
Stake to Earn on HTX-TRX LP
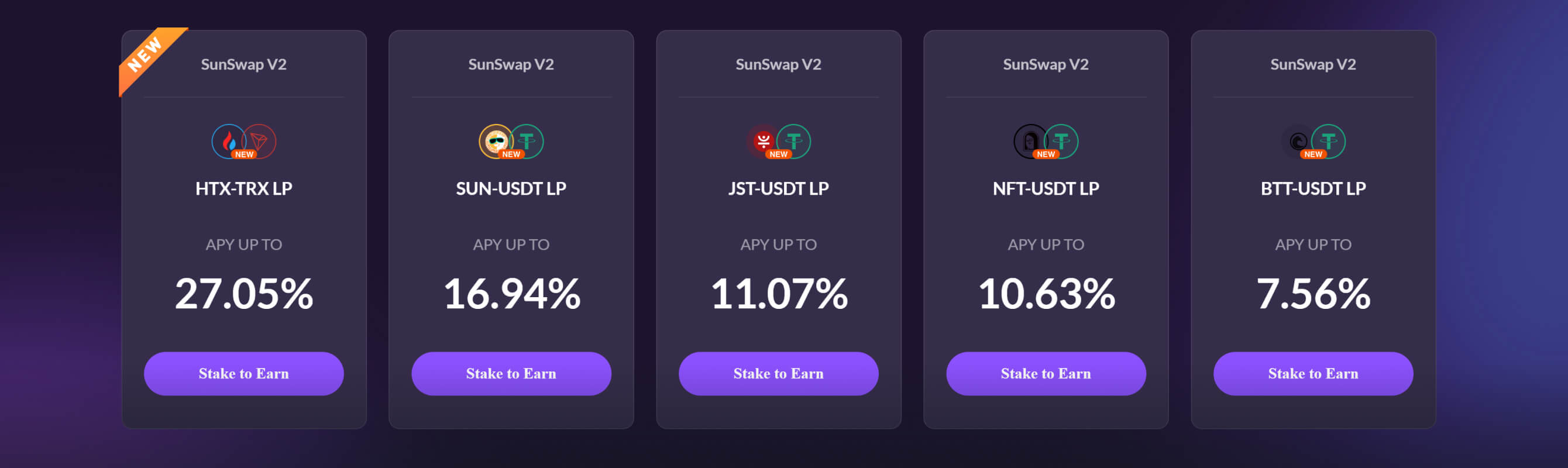243,373
